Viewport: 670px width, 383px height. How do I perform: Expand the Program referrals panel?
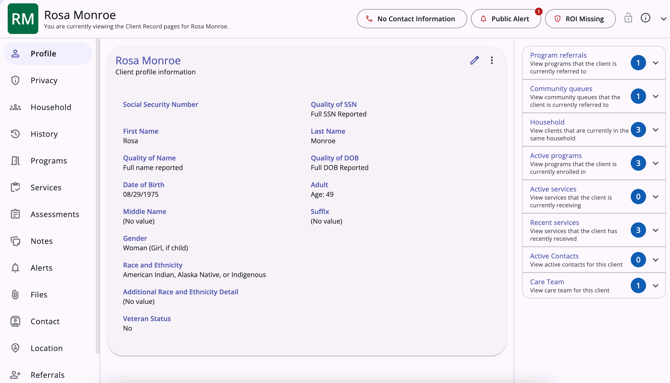tap(655, 63)
